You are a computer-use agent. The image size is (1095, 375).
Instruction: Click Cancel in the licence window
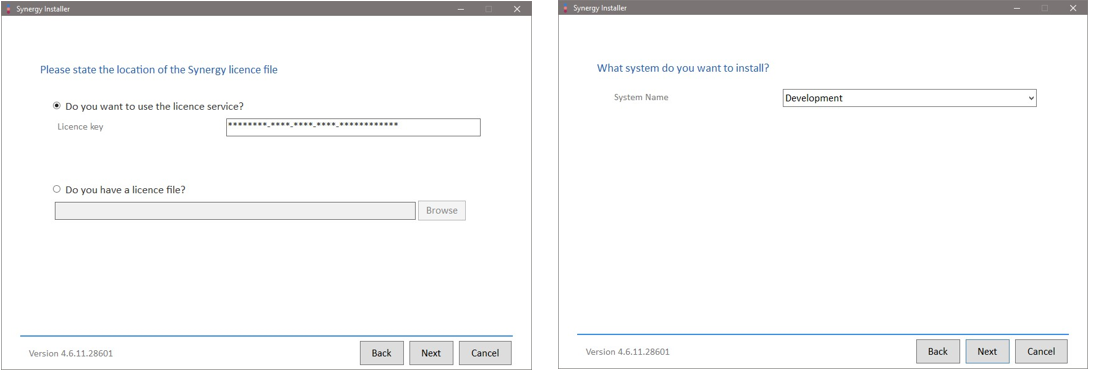(x=485, y=353)
